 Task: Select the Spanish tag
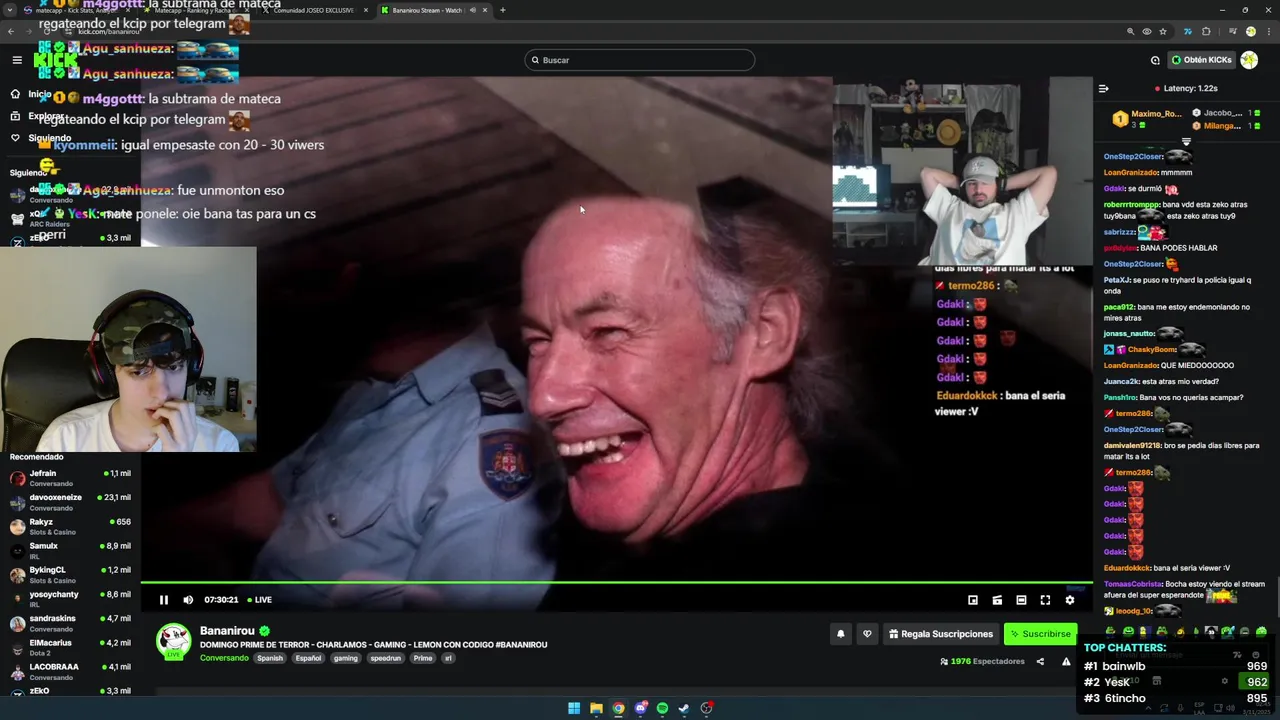[x=270, y=658]
